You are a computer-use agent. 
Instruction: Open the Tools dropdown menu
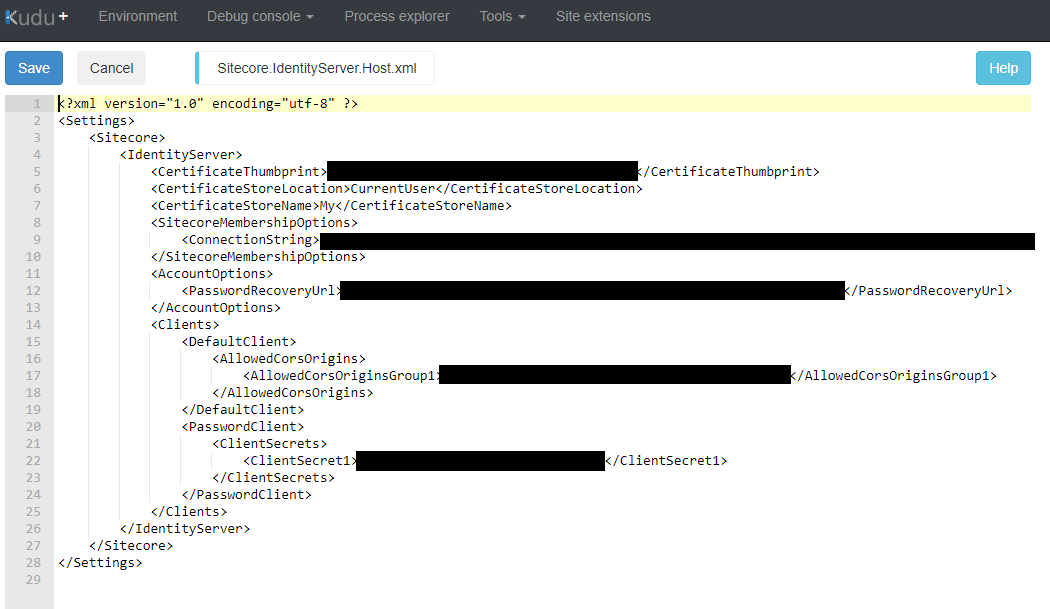497,16
